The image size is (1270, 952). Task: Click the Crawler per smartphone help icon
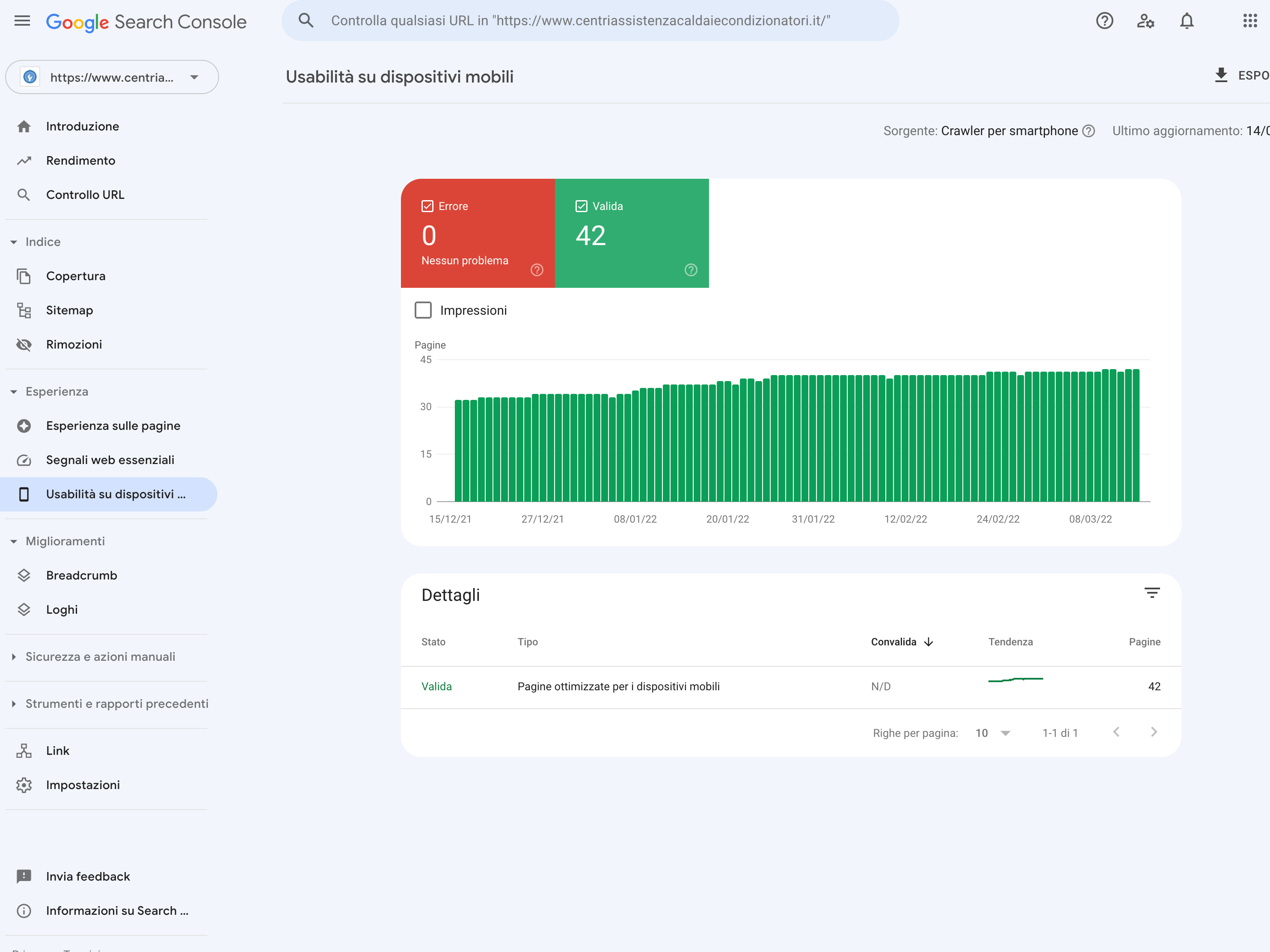click(x=1089, y=131)
